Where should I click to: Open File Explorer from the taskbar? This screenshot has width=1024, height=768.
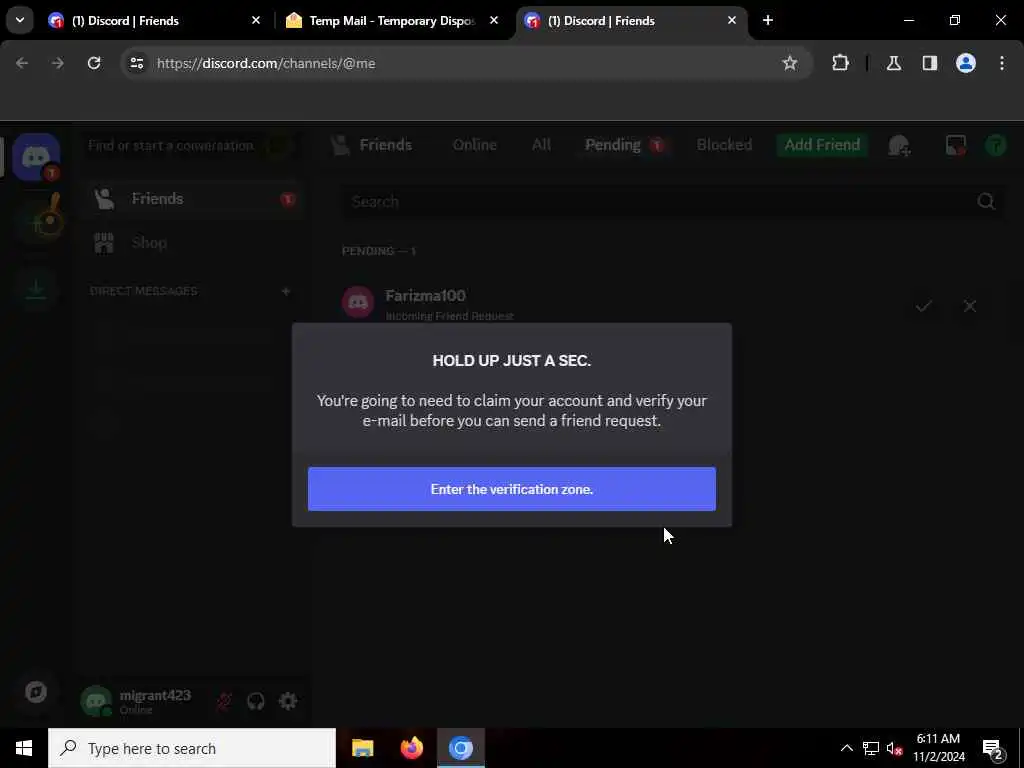tap(362, 748)
